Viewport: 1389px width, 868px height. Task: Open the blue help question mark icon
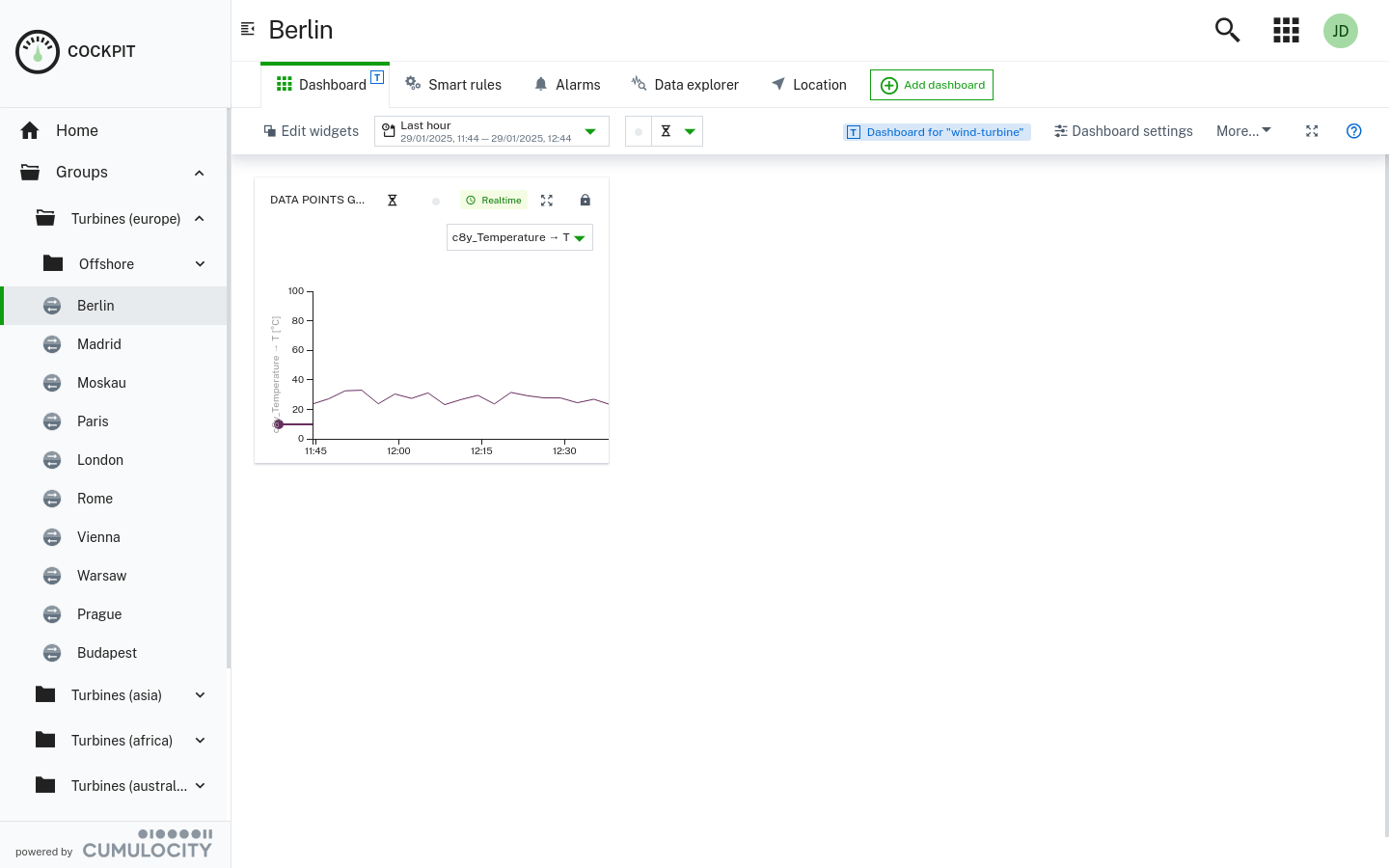click(x=1353, y=131)
